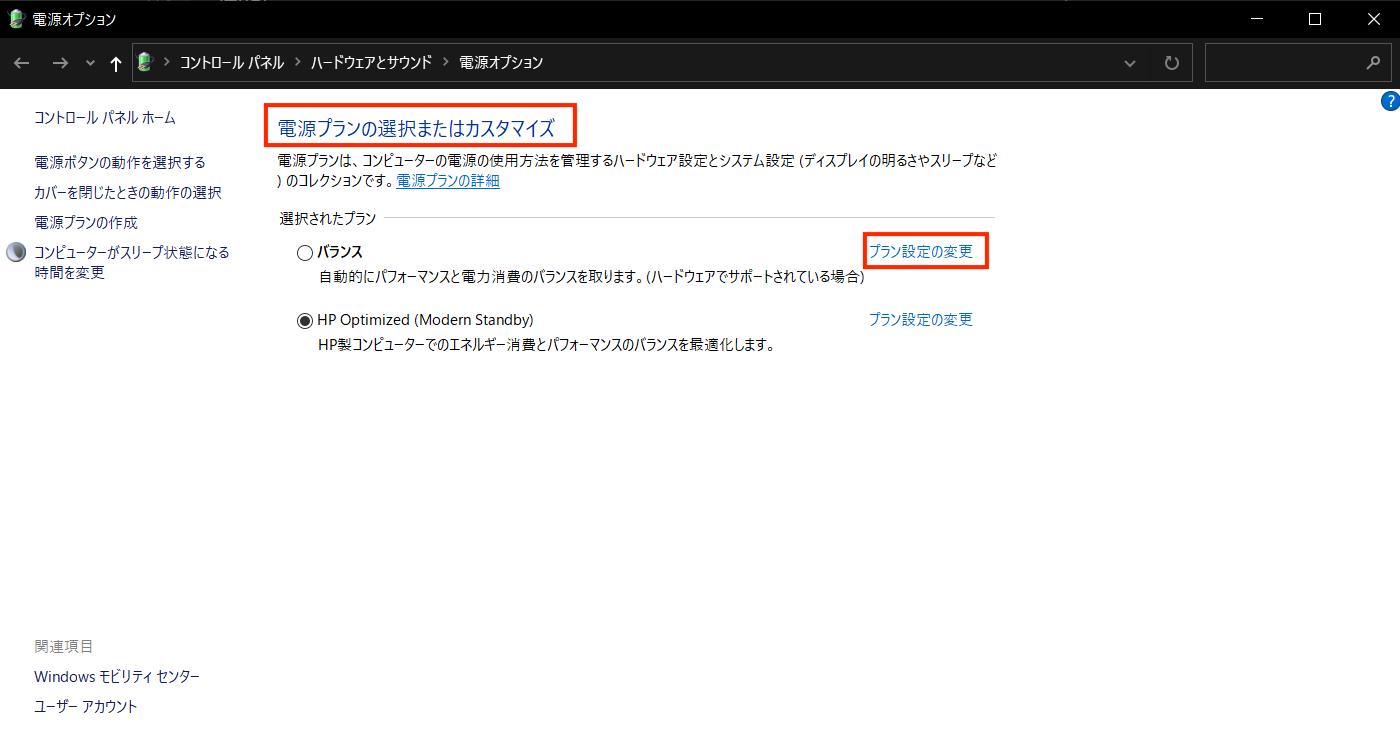Open Windows モビリティ センター
The width and height of the screenshot is (1400, 740).
[x=116, y=676]
